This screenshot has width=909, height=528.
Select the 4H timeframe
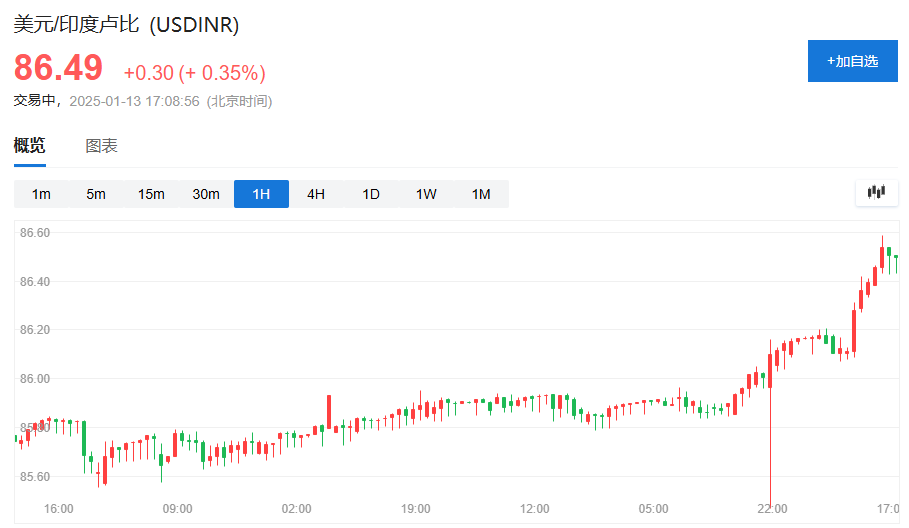point(316,194)
